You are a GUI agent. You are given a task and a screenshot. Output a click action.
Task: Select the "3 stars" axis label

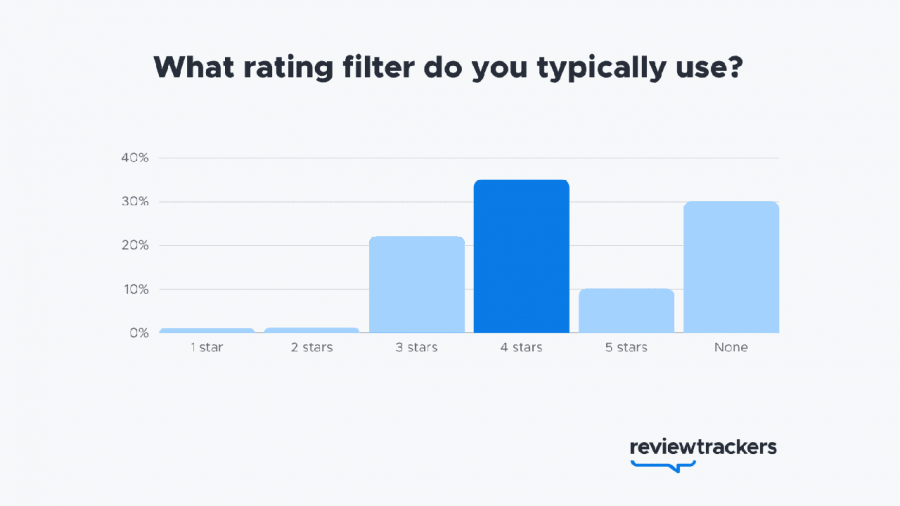point(416,348)
